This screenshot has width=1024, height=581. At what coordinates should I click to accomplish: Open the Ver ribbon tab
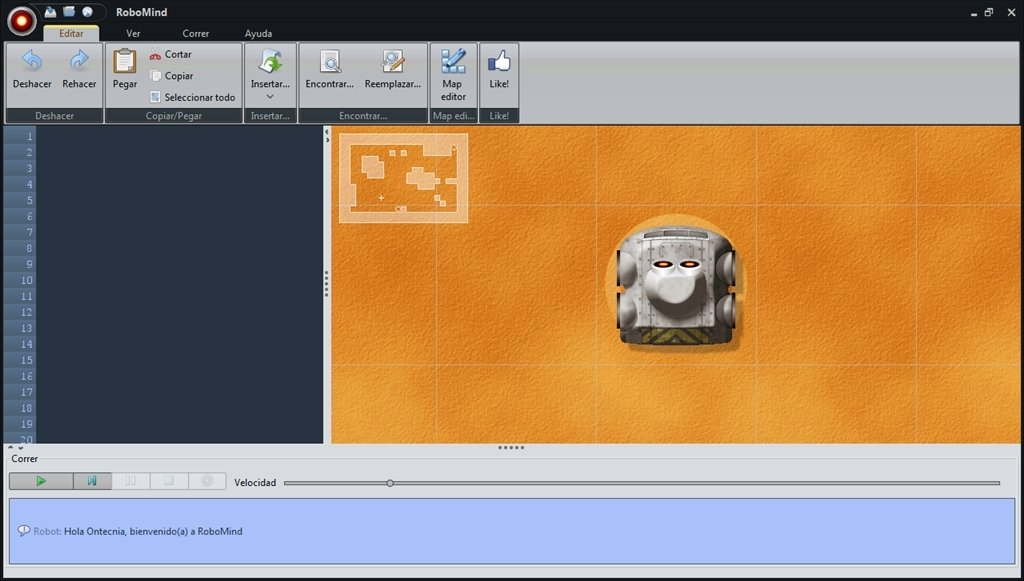point(133,33)
